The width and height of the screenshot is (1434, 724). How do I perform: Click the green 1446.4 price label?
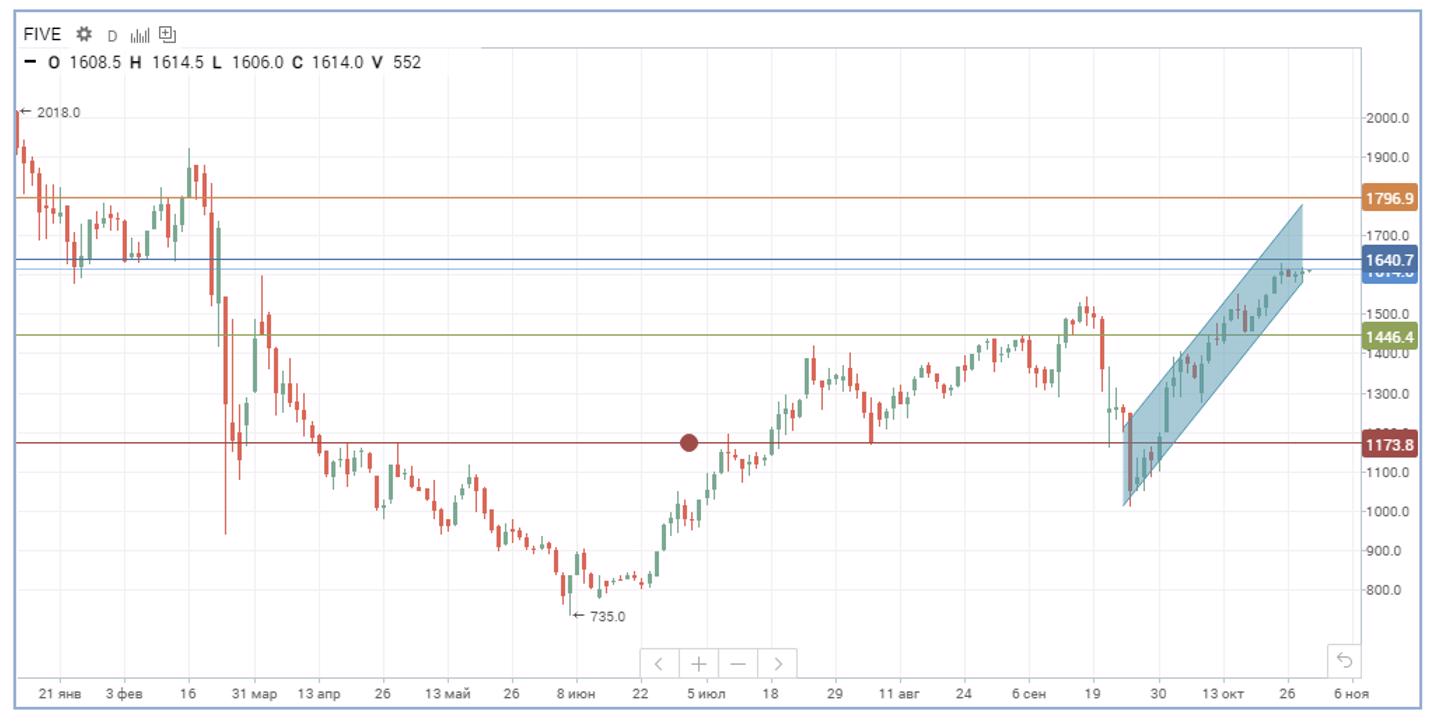coord(1390,337)
